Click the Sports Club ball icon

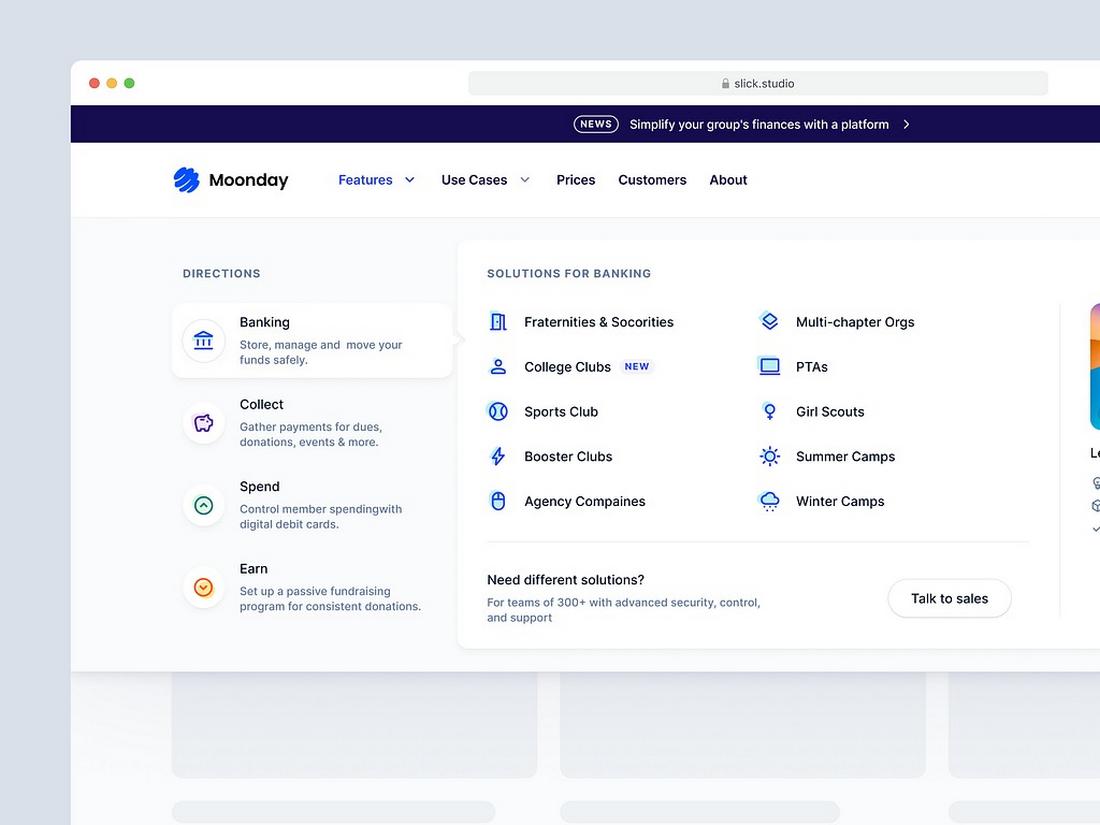[x=498, y=412]
